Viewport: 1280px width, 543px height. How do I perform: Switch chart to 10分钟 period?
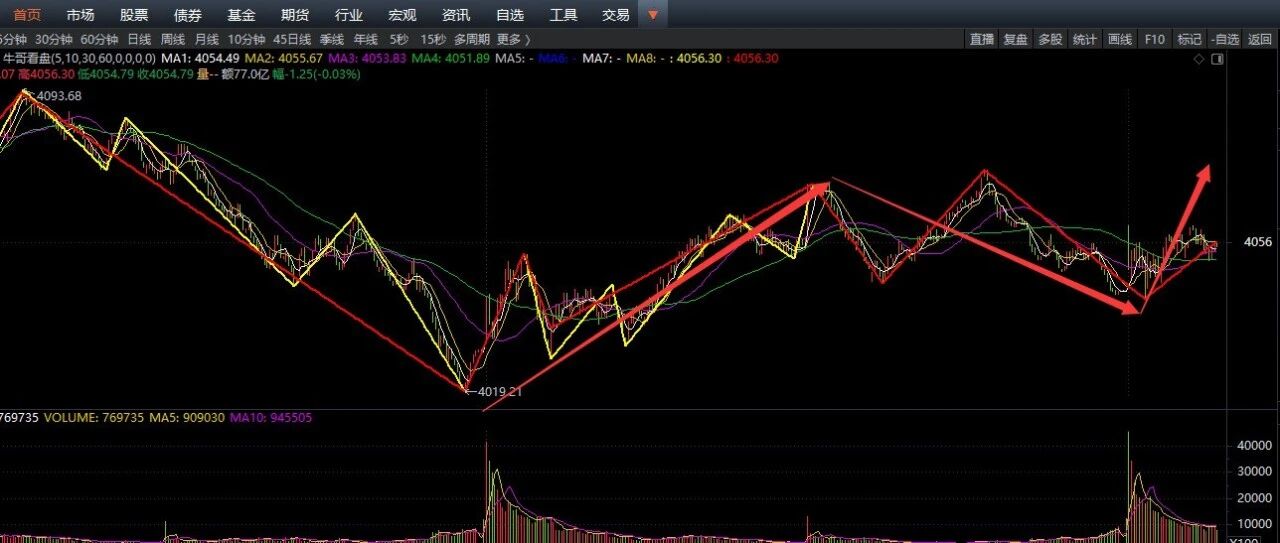click(246, 39)
